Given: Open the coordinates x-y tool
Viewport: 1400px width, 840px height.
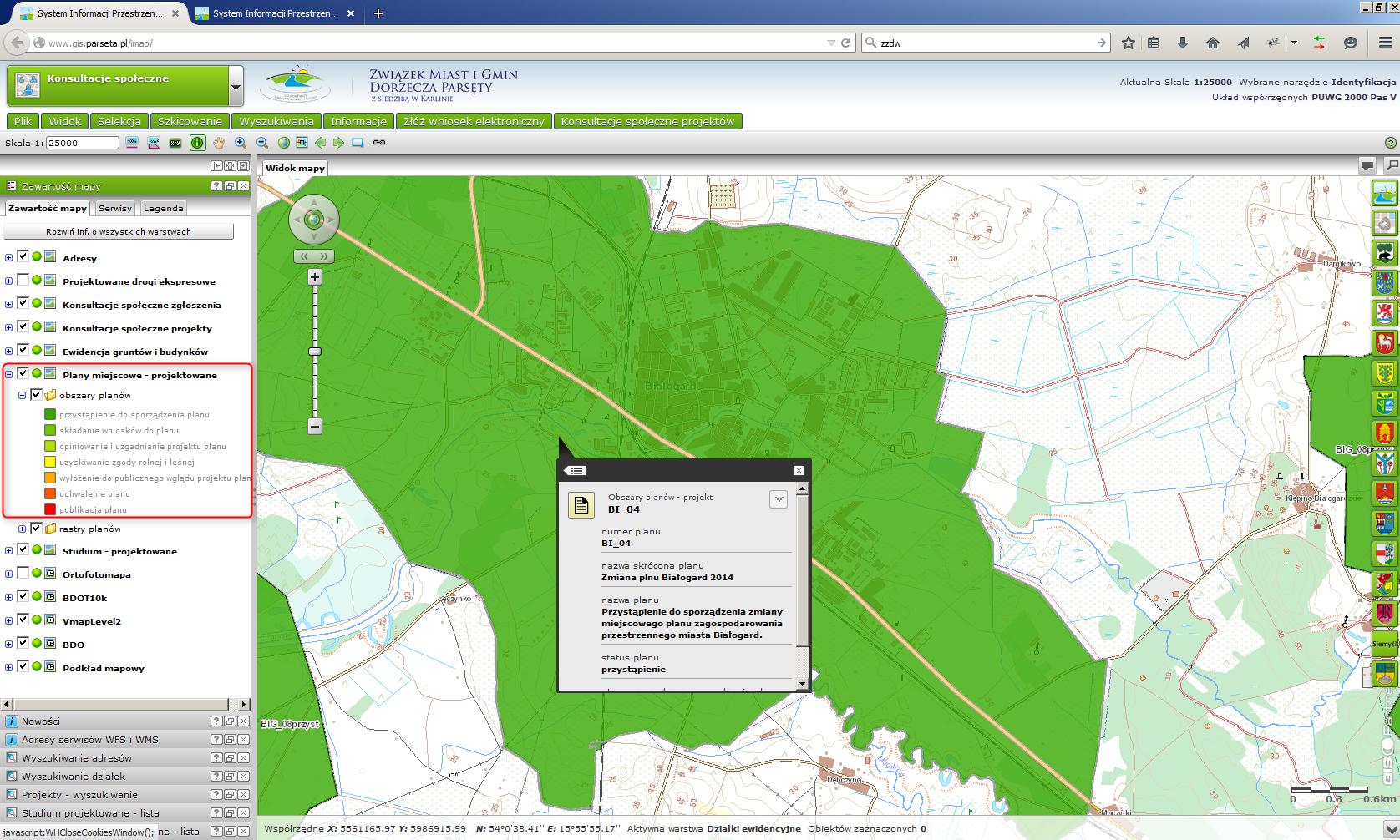Looking at the screenshot, I should click(x=175, y=143).
